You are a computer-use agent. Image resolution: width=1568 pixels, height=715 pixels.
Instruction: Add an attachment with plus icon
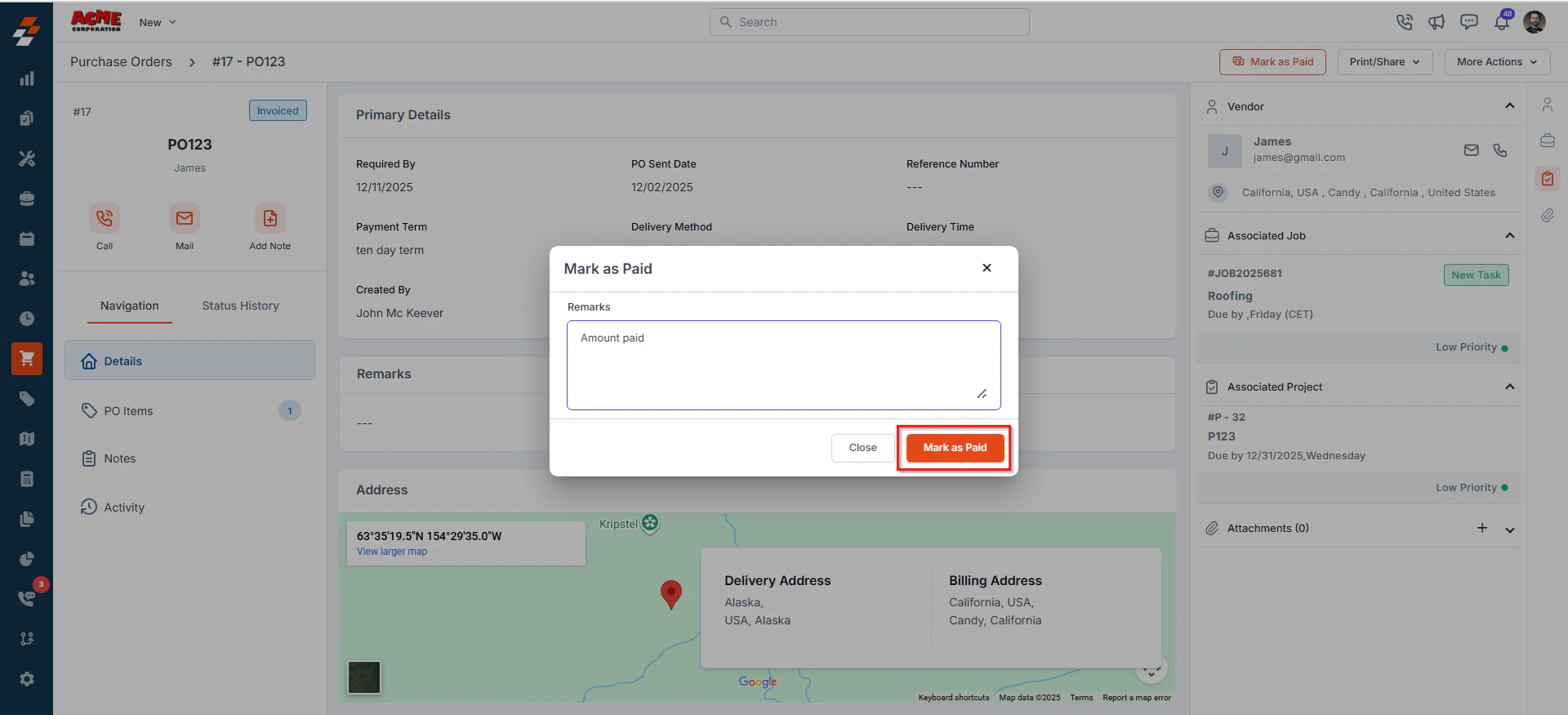coord(1482,528)
